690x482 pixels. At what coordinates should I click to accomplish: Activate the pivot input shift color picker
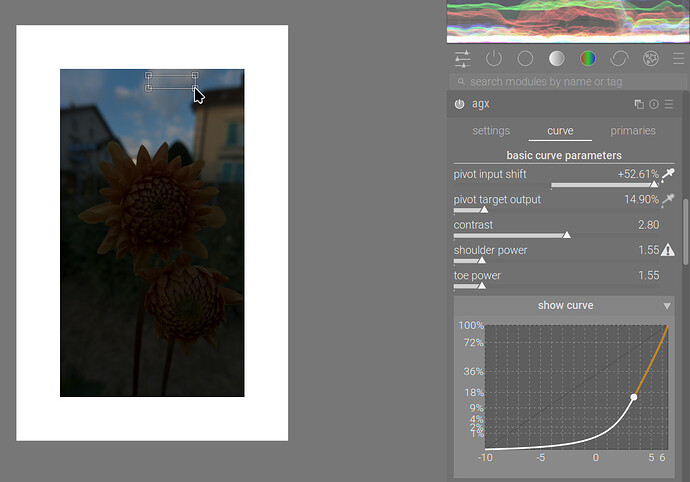[668, 175]
